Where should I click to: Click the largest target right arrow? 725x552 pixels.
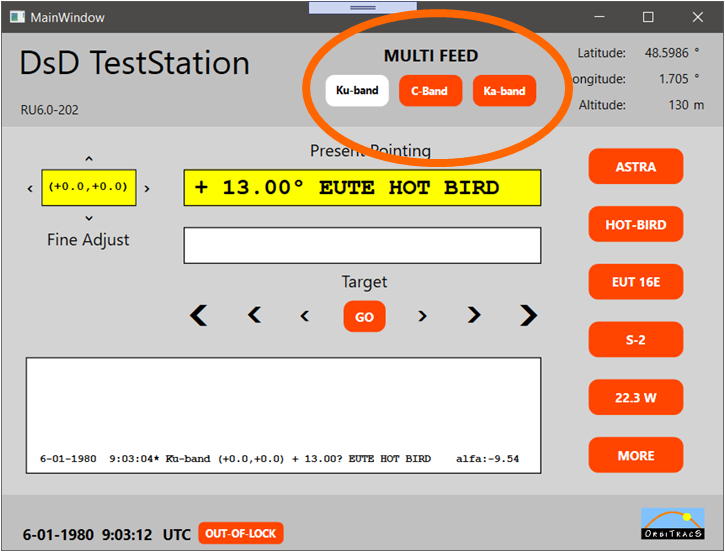coord(528,316)
